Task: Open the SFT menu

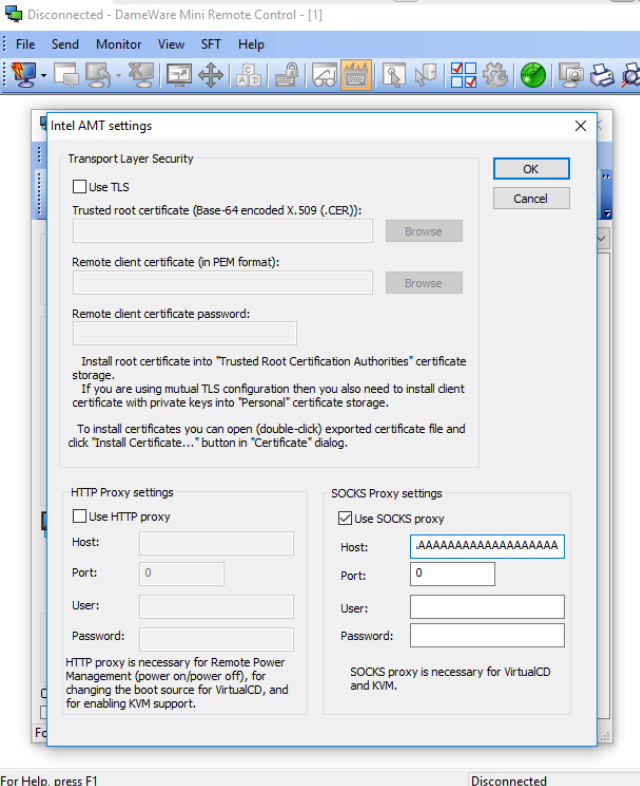Action: click(211, 44)
